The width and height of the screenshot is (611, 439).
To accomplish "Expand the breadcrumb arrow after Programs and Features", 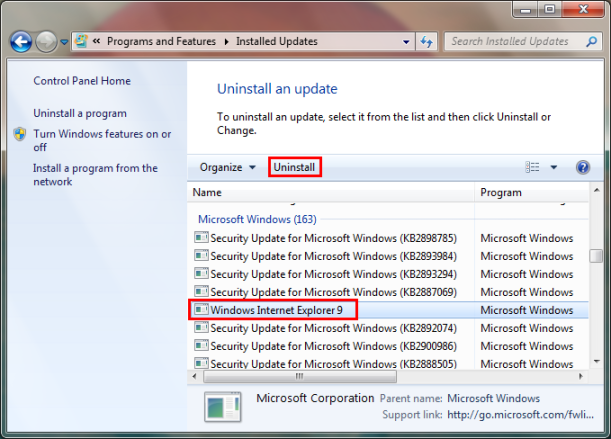I will point(226,42).
